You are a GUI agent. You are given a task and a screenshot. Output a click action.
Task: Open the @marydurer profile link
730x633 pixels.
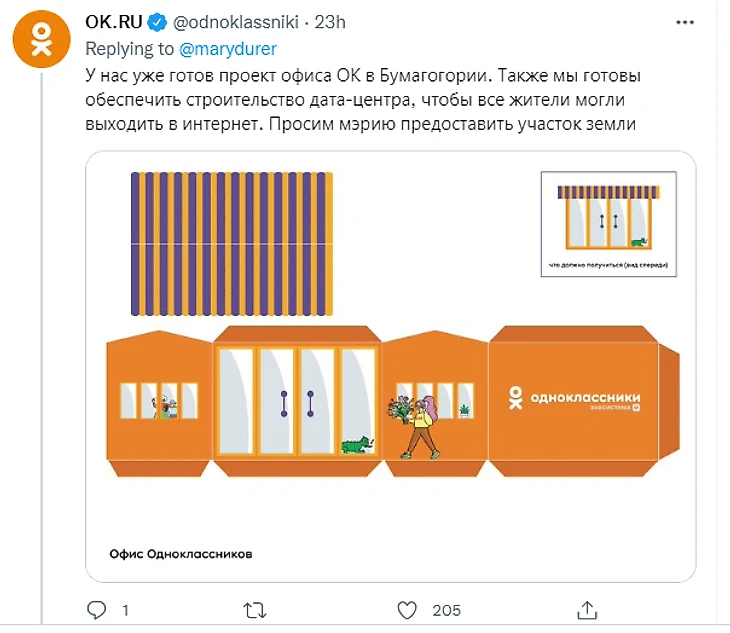pyautogui.click(x=228, y=49)
